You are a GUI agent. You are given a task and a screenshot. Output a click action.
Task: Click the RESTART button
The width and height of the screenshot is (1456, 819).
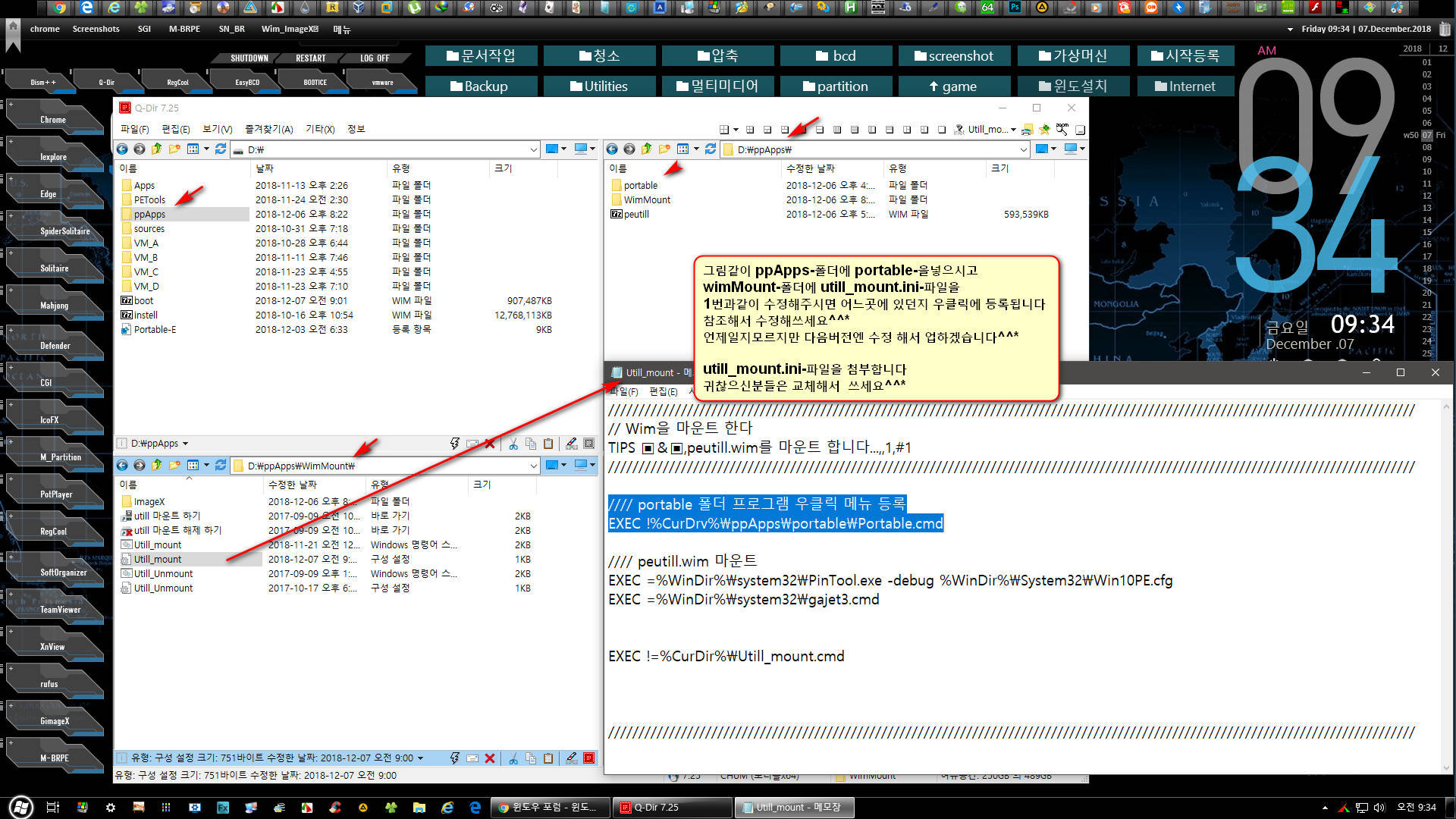pyautogui.click(x=310, y=58)
